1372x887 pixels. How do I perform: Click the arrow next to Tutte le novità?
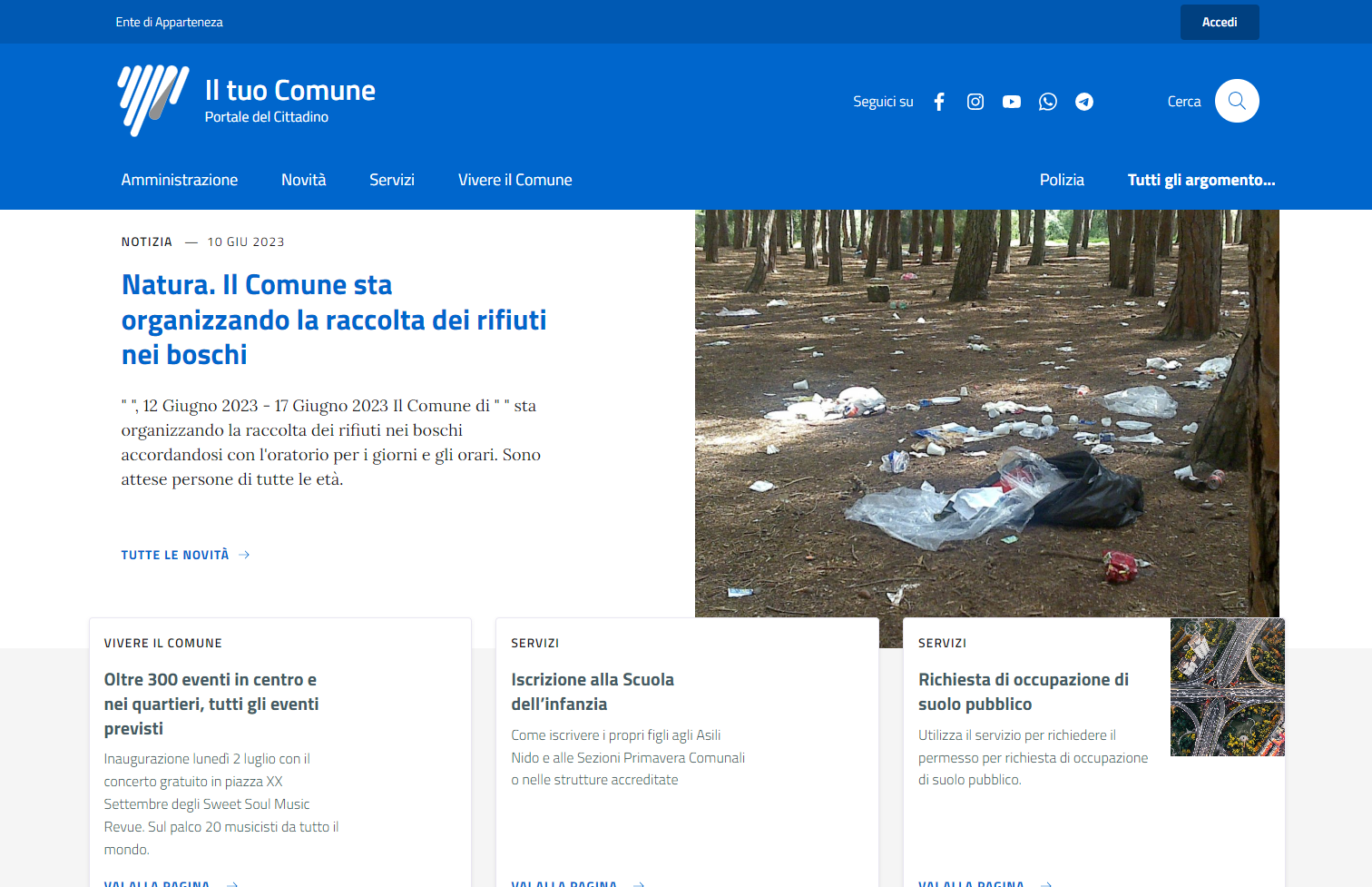coord(244,555)
